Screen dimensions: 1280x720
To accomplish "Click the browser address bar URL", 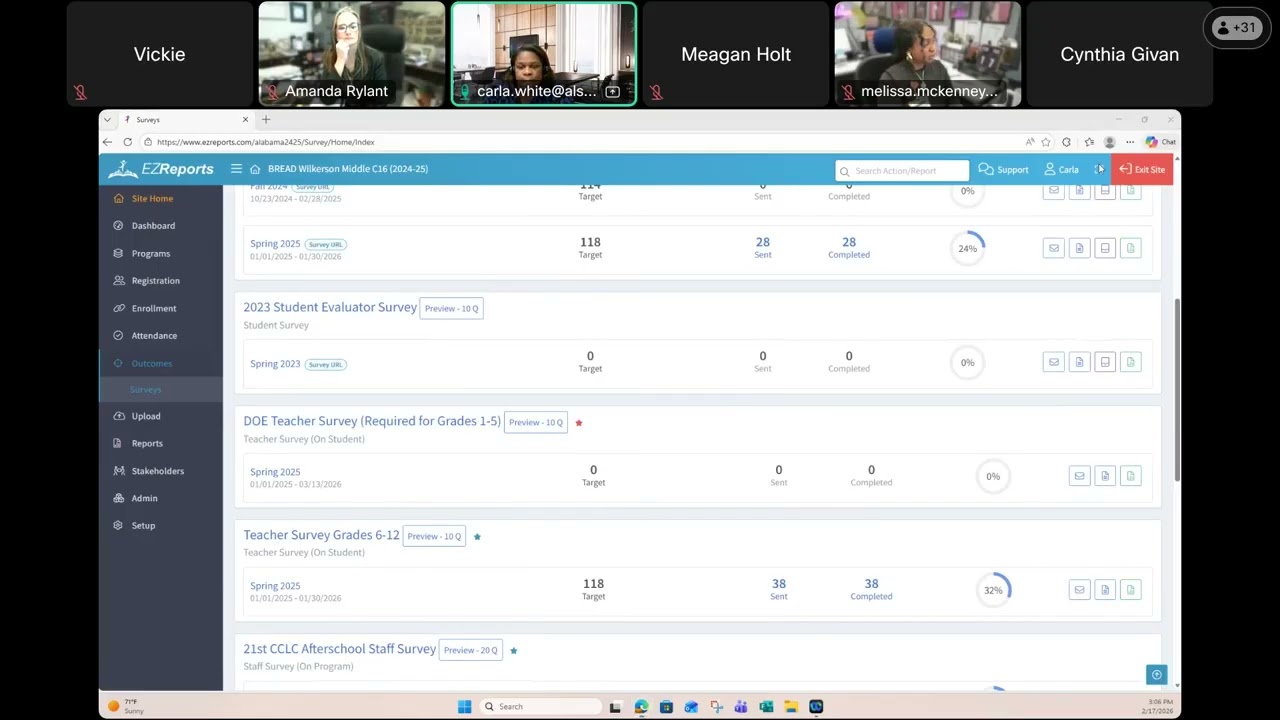I will pos(266,142).
